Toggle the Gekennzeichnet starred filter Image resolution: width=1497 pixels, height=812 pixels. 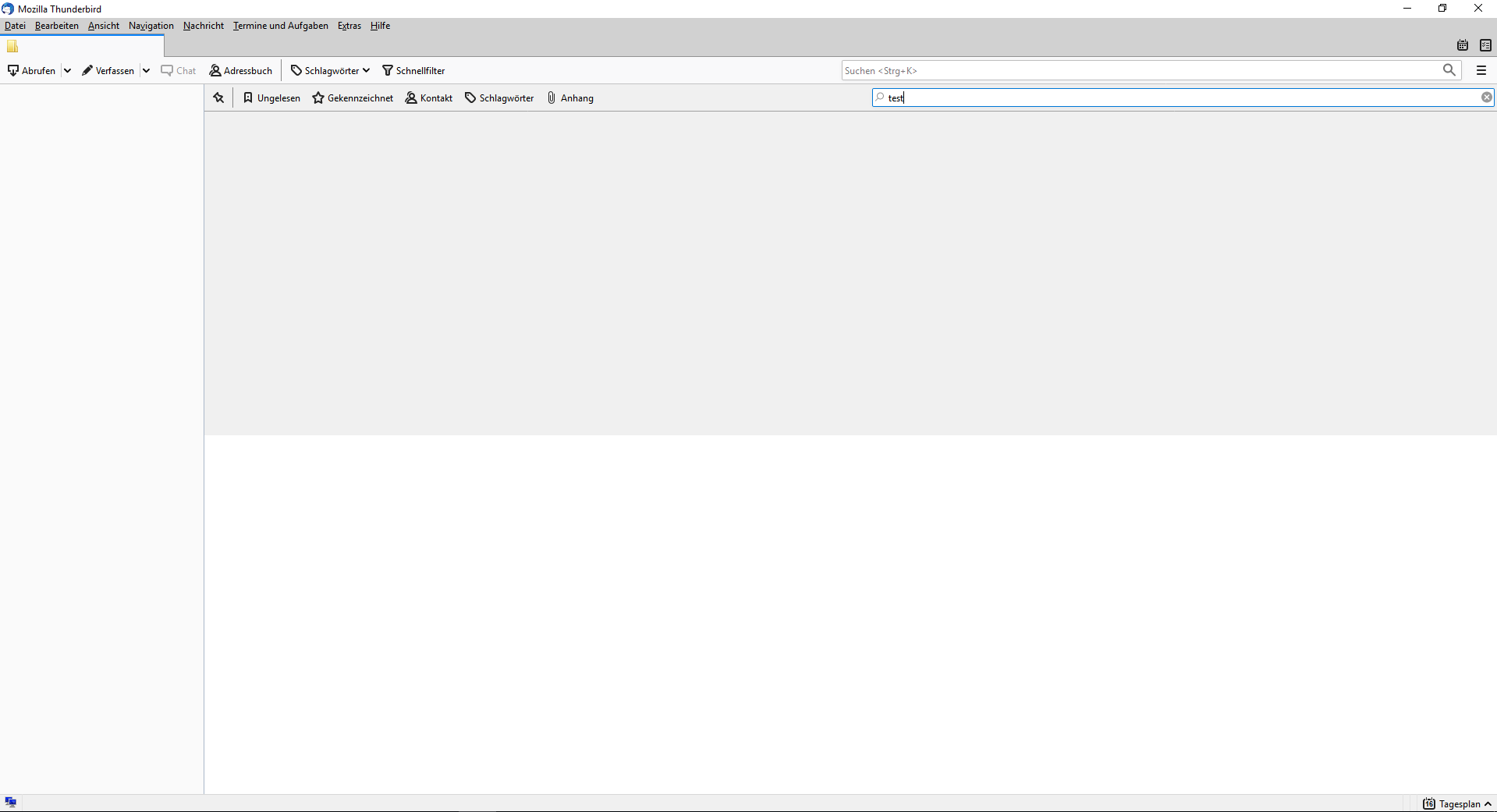(x=353, y=98)
